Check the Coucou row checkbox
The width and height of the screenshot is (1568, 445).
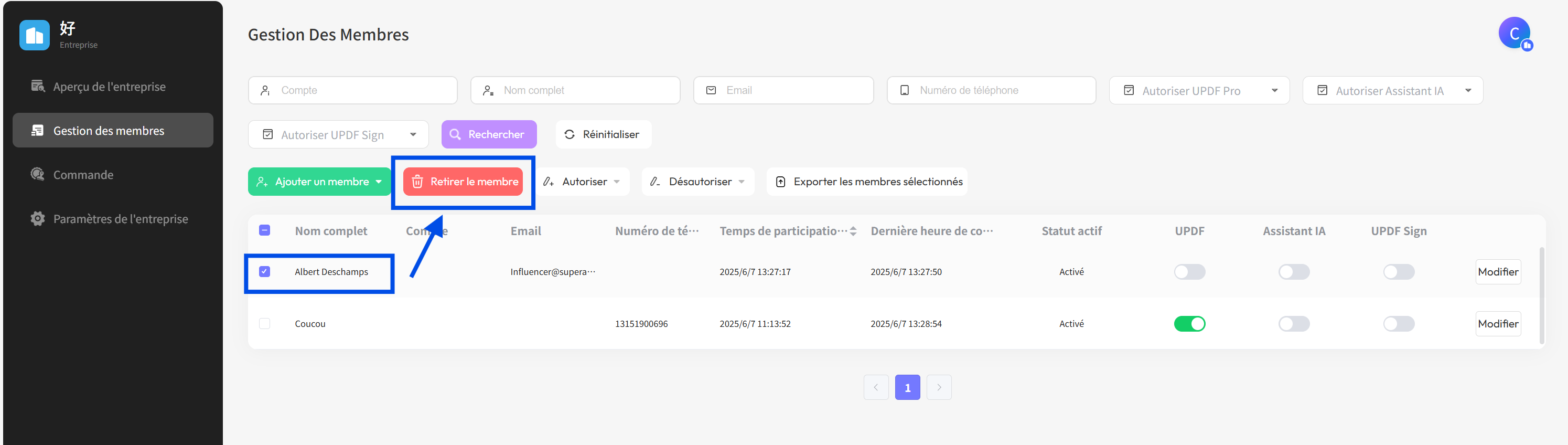pos(265,323)
